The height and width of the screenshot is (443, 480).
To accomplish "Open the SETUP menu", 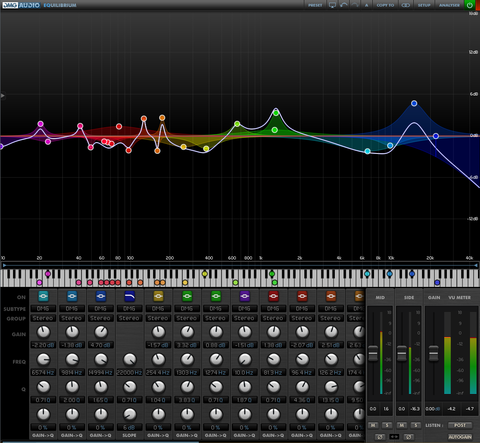I will 424,5.
